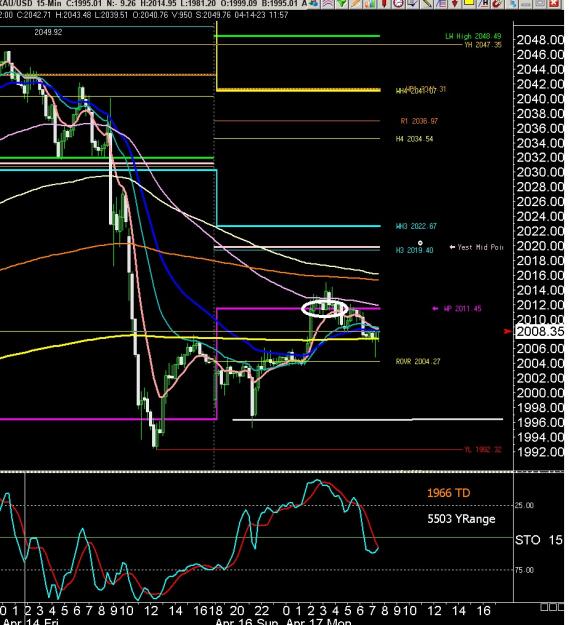569x625 pixels.
Task: Click the pink wave ribbon indicator icon
Action: 328,4
